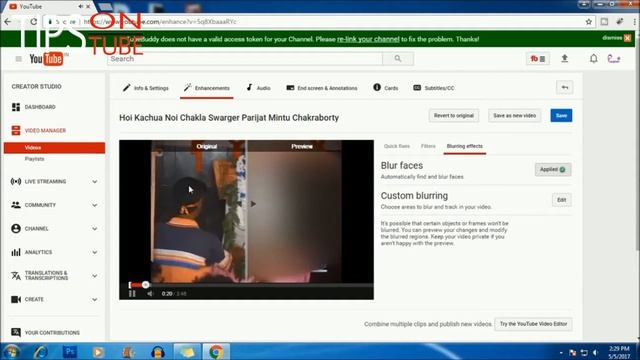Open the account avatar menu

pyautogui.click(x=614, y=59)
